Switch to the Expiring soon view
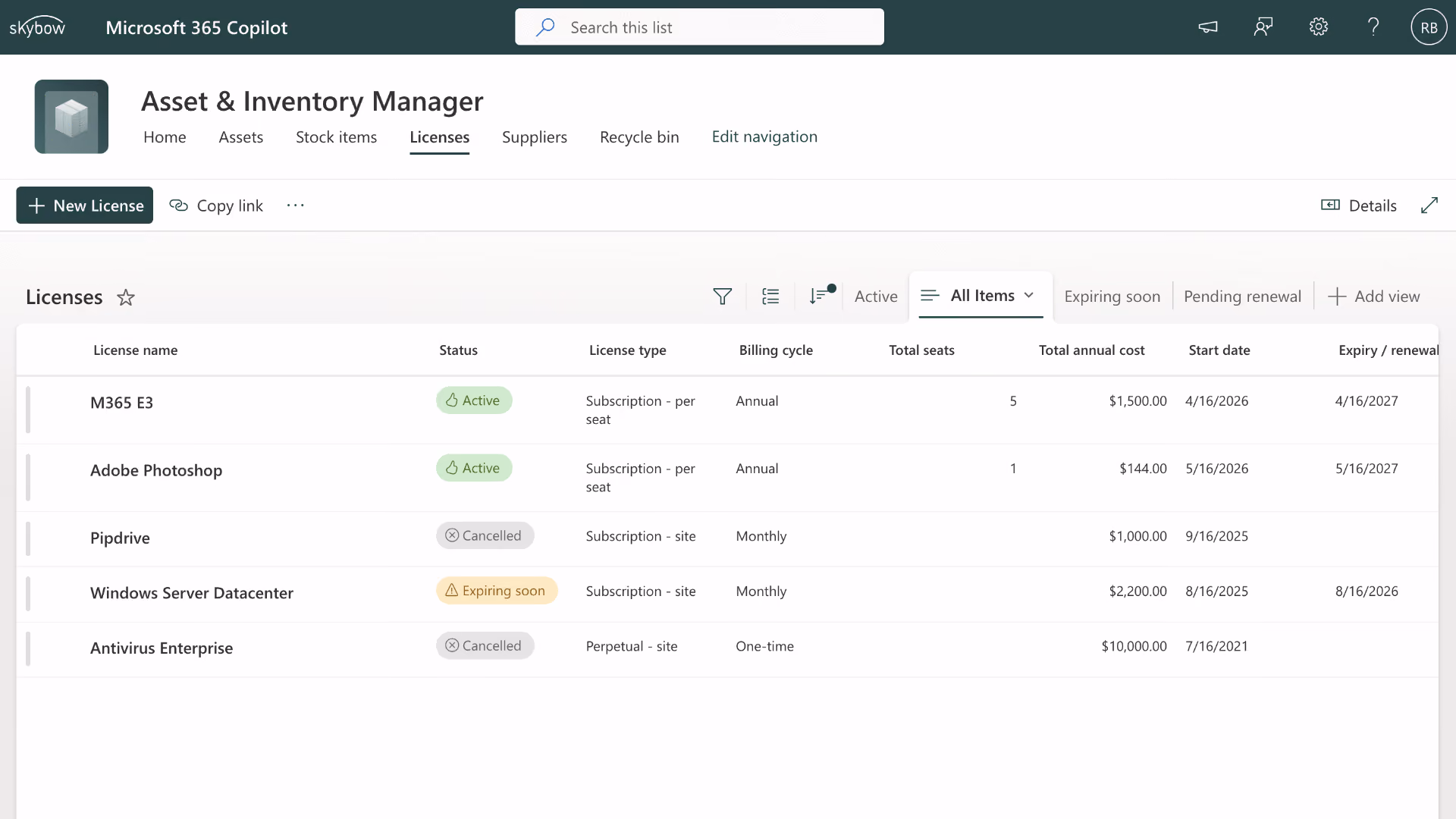The width and height of the screenshot is (1456, 819). pyautogui.click(x=1112, y=297)
